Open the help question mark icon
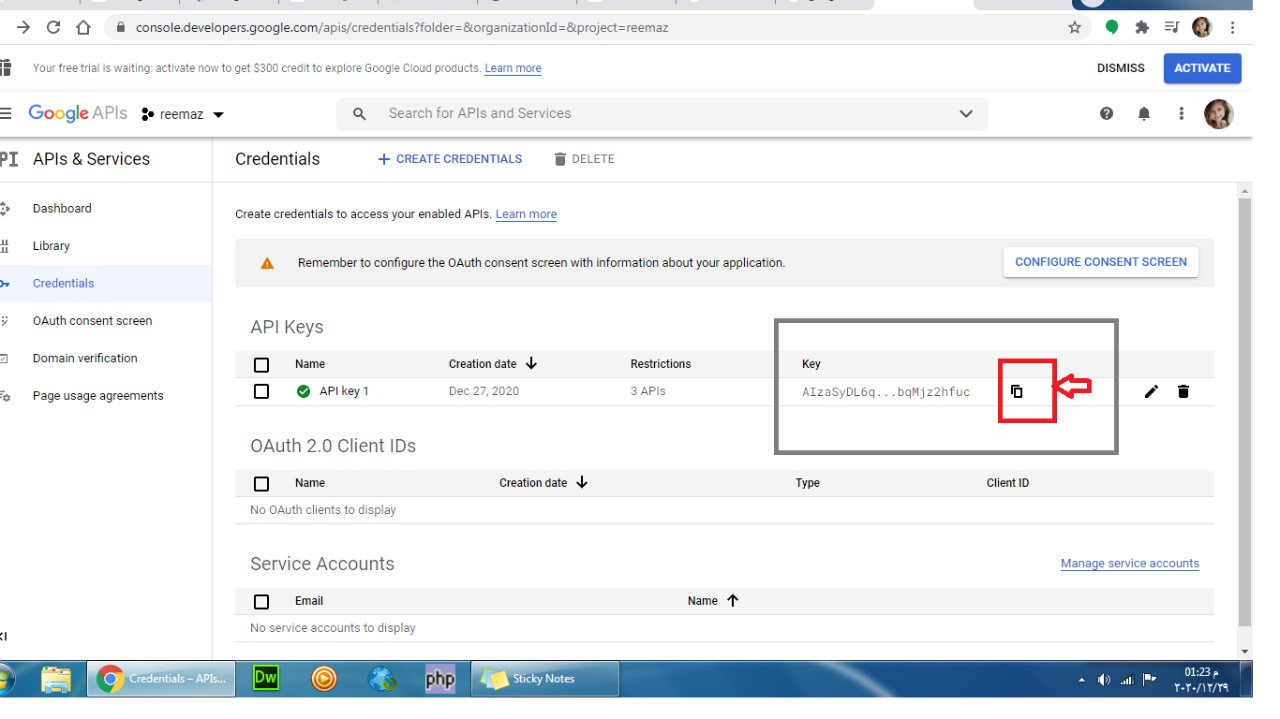1280x719 pixels. pos(1106,114)
